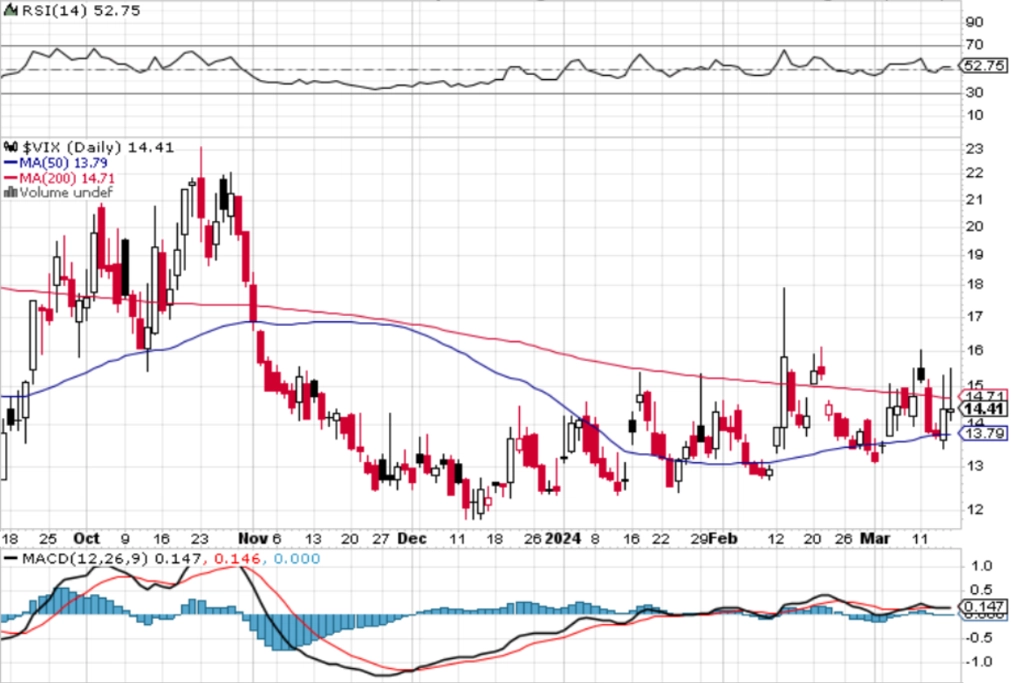Screen dimensions: 1011x683
Task: Select the 14.41 last price tag
Action: coord(984,409)
